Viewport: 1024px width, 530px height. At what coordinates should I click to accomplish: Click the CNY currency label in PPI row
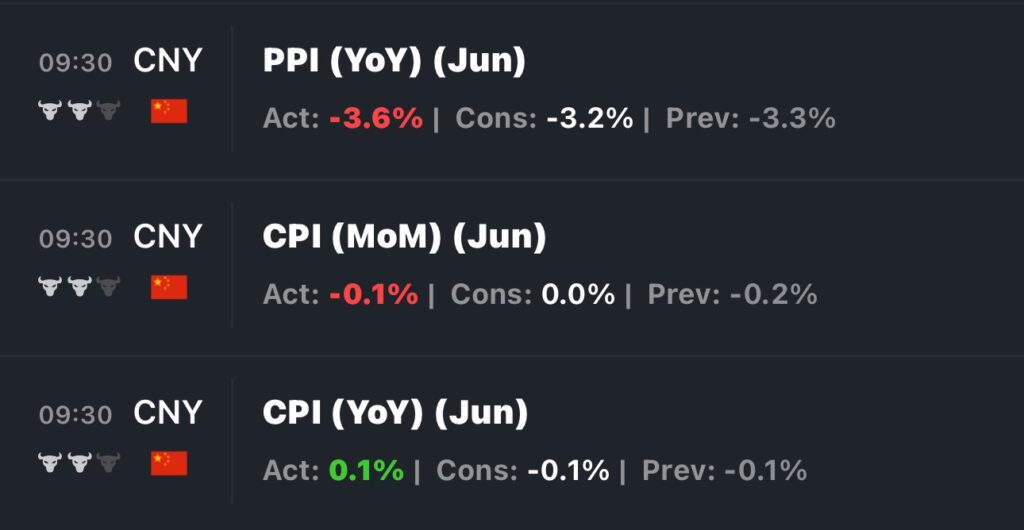[x=168, y=61]
